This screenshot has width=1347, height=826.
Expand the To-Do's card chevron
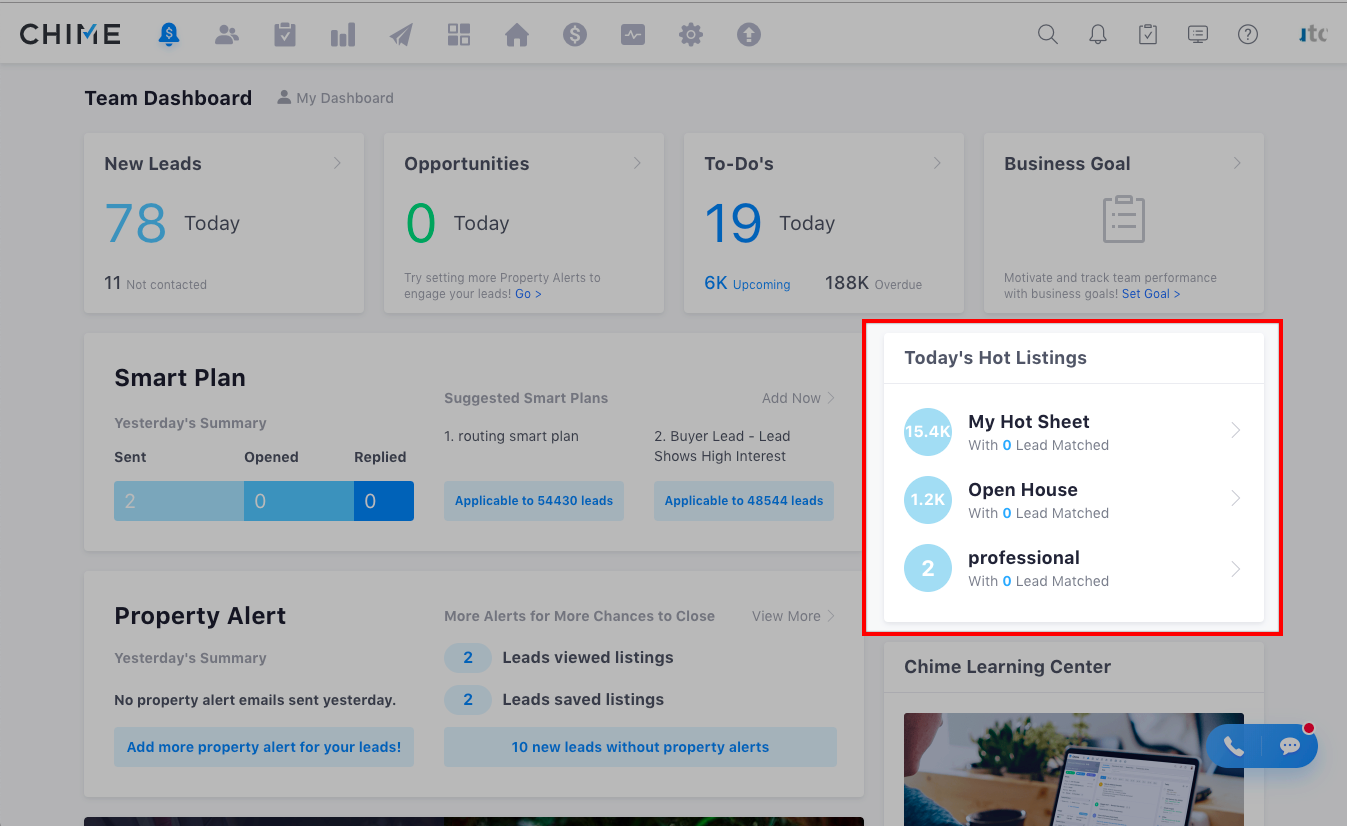click(937, 163)
